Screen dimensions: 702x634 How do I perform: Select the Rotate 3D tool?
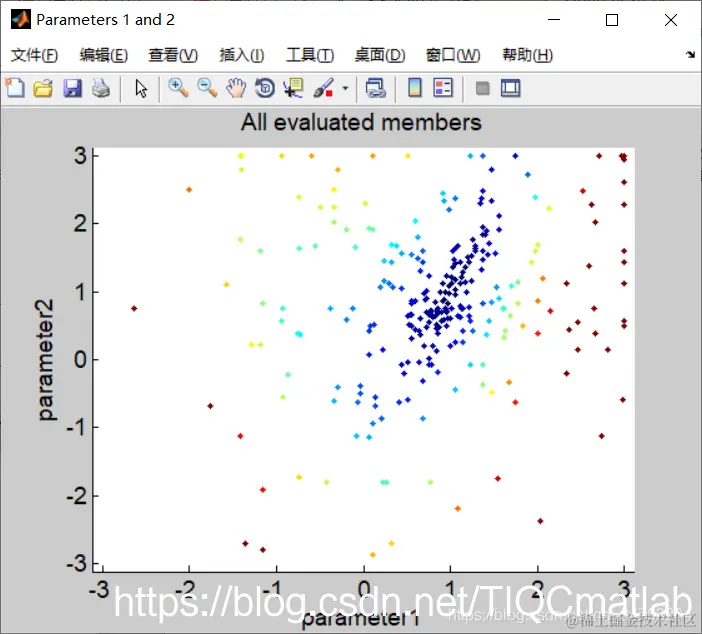click(265, 88)
